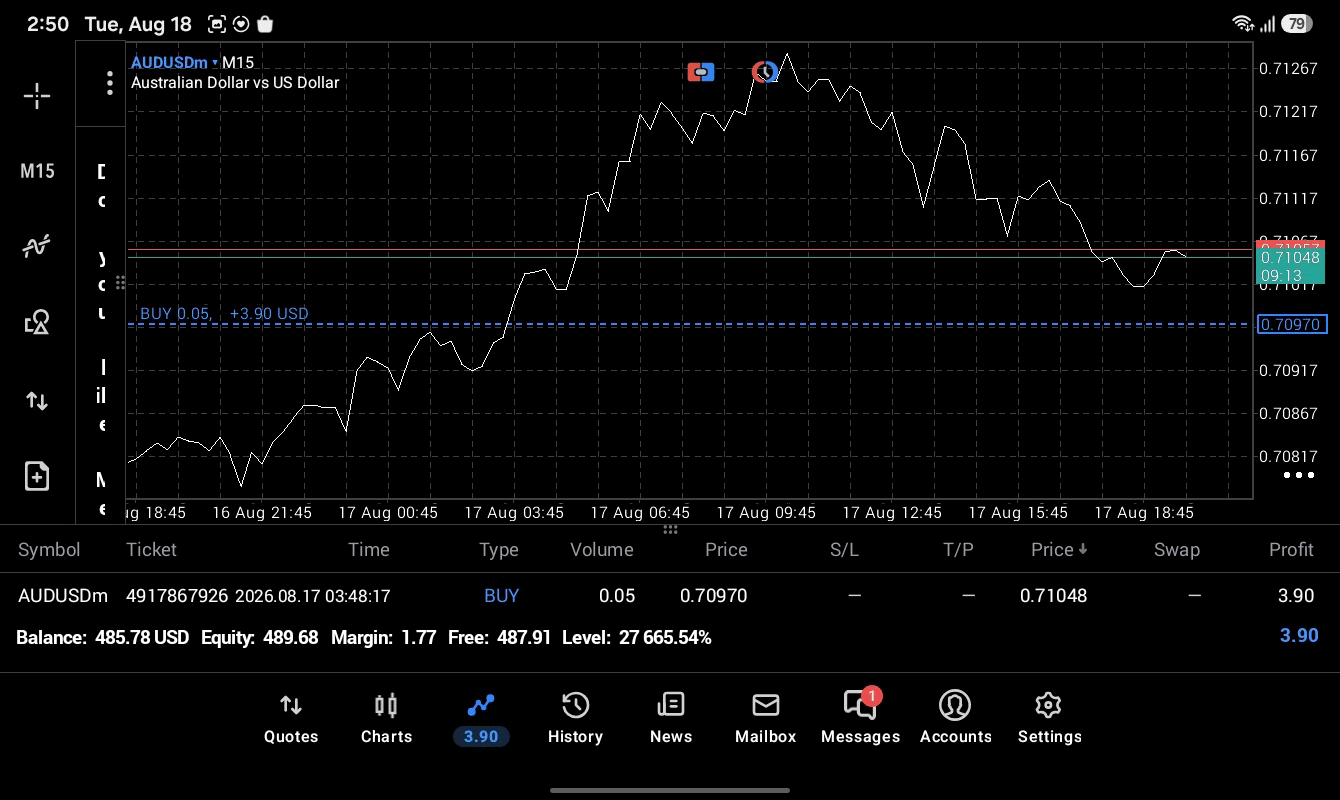Open the Accounts tab
This screenshot has width=1340, height=800.
point(955,719)
